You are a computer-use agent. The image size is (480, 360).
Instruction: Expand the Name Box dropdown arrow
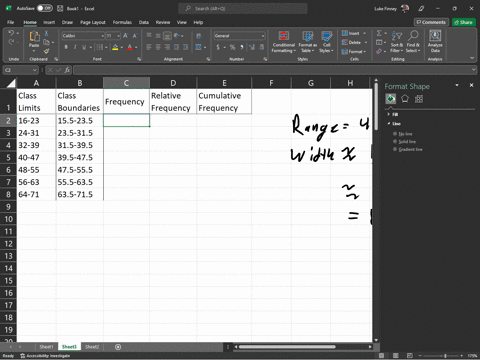coord(34,70)
